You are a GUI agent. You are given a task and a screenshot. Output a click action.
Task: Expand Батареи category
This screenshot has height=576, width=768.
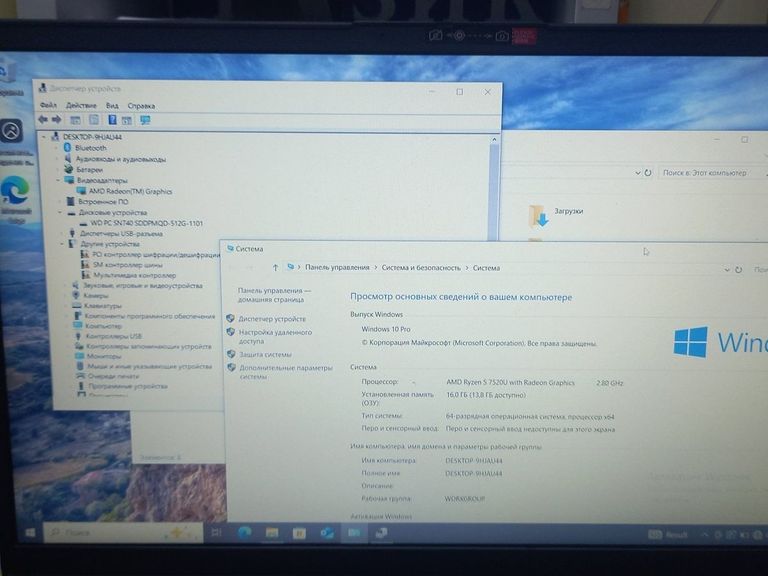click(57, 169)
